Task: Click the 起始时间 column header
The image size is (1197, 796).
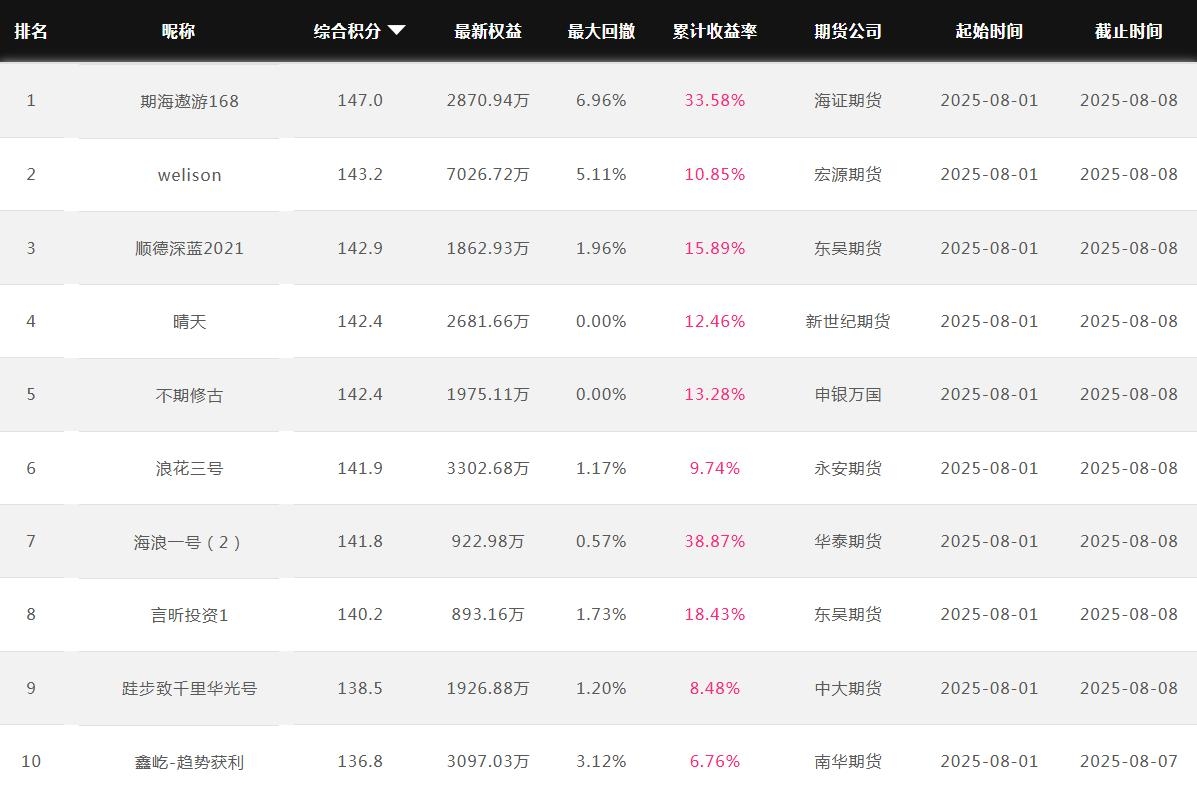Action: (x=989, y=31)
